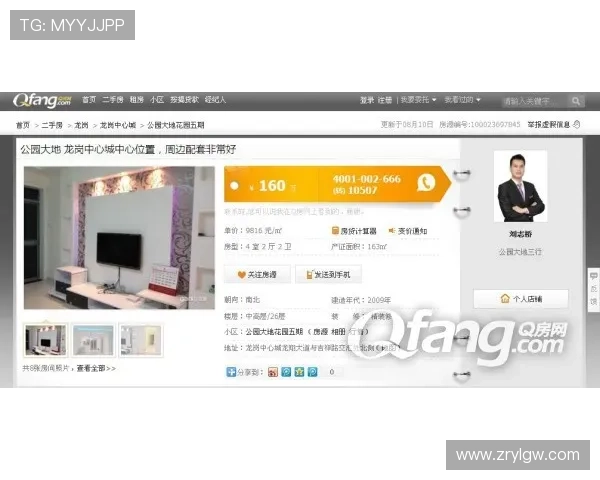Click the 4001-002-666 phone number

pos(367,179)
